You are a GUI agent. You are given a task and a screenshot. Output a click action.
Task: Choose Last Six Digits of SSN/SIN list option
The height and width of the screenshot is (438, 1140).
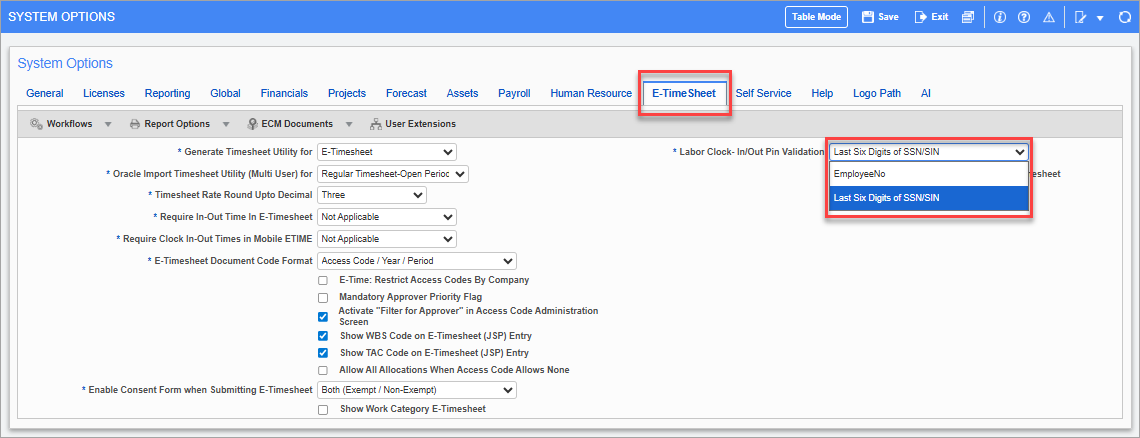click(x=928, y=197)
